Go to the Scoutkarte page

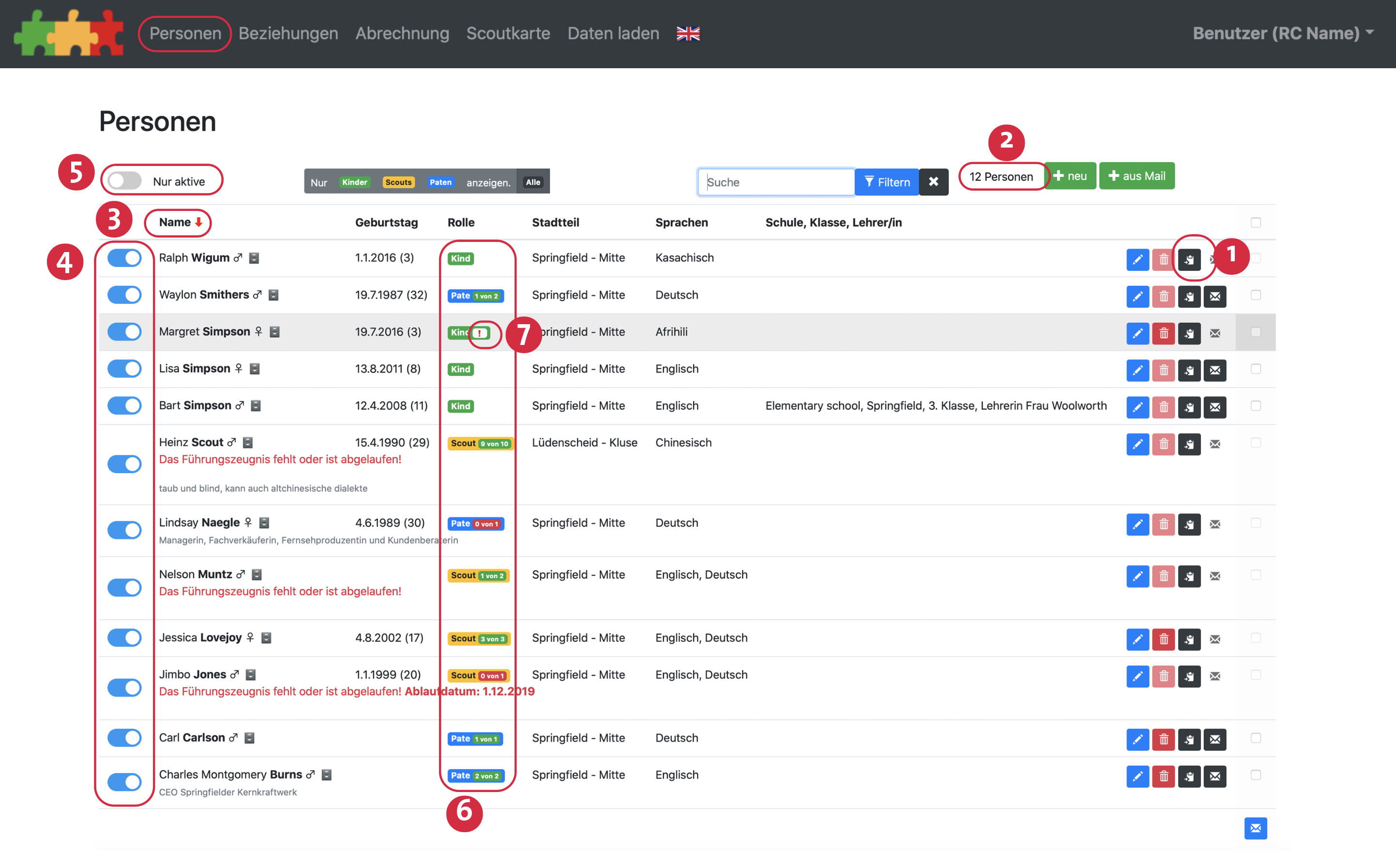(508, 33)
